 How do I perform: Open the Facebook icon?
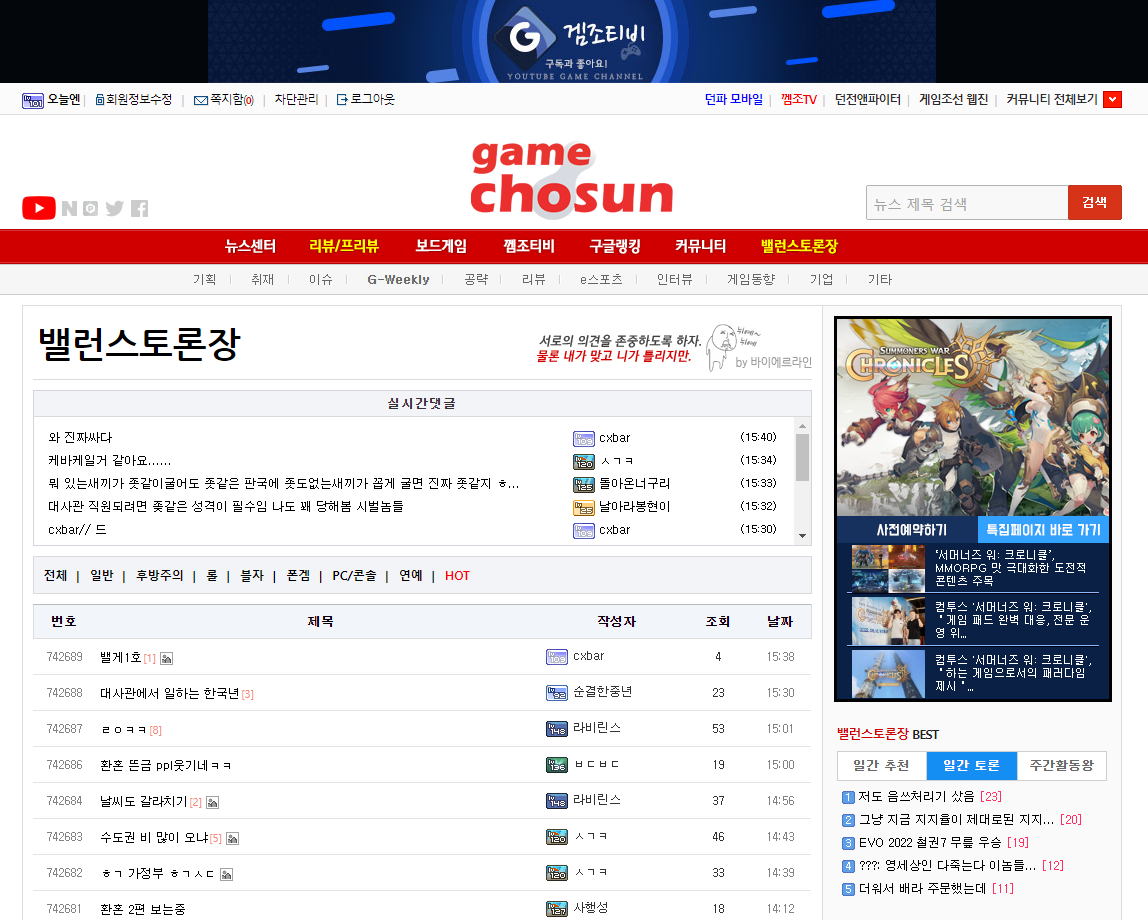pos(139,208)
